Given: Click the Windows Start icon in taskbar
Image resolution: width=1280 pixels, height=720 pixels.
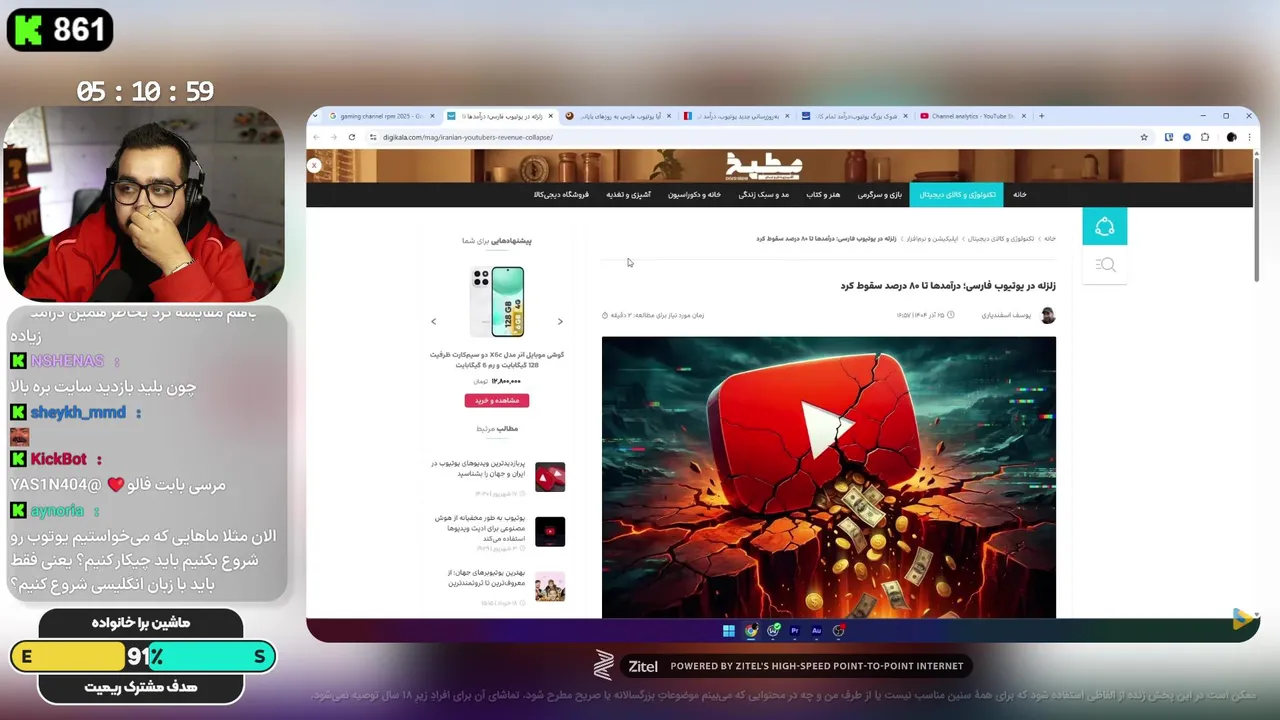Looking at the screenshot, I should (x=728, y=631).
